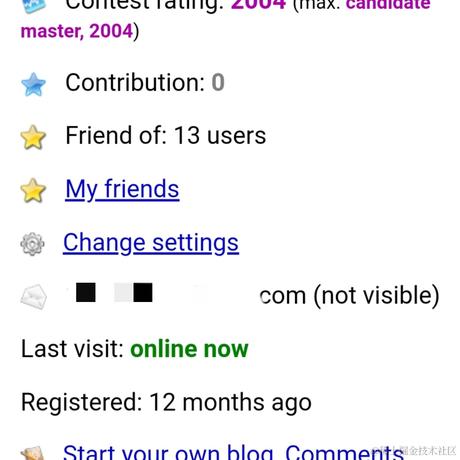Click the yellow star next to My friends
The height and width of the screenshot is (460, 460).
pyautogui.click(x=33, y=190)
